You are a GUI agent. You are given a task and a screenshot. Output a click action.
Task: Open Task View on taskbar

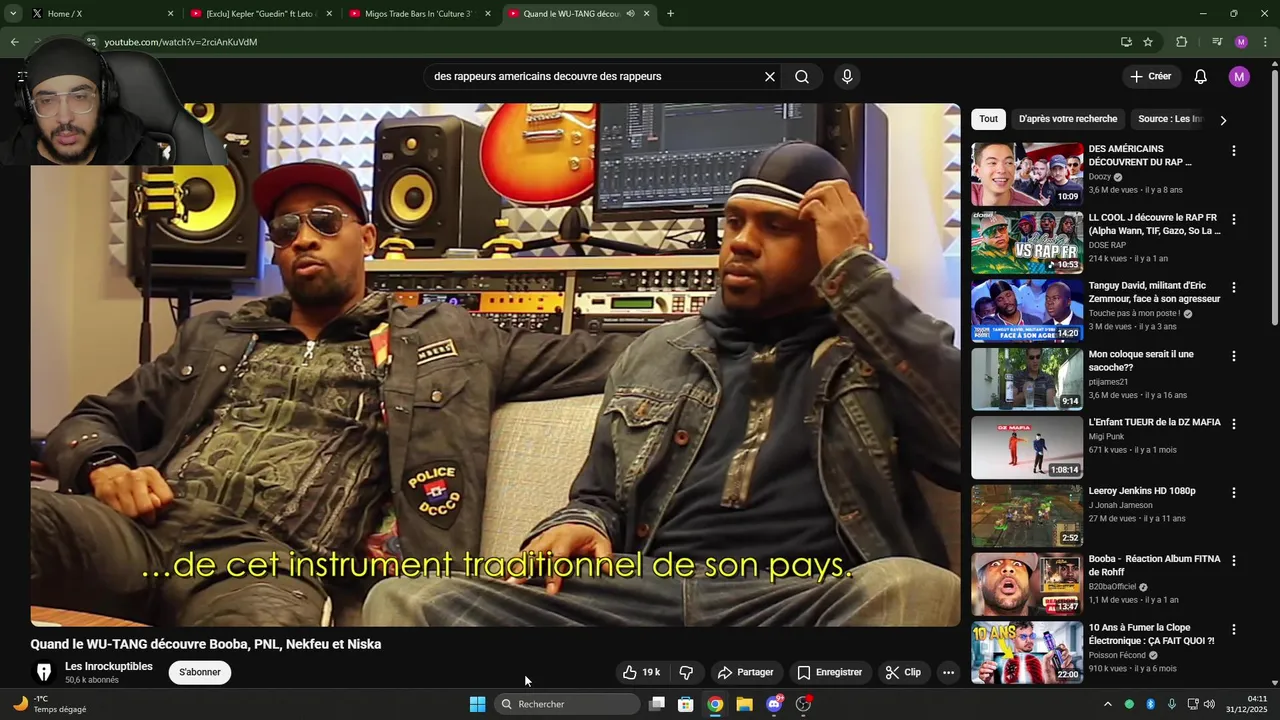[x=657, y=704]
